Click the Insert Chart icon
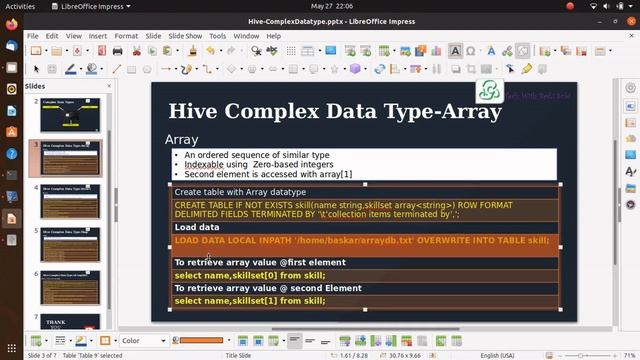640x360 pixels. coord(436,51)
